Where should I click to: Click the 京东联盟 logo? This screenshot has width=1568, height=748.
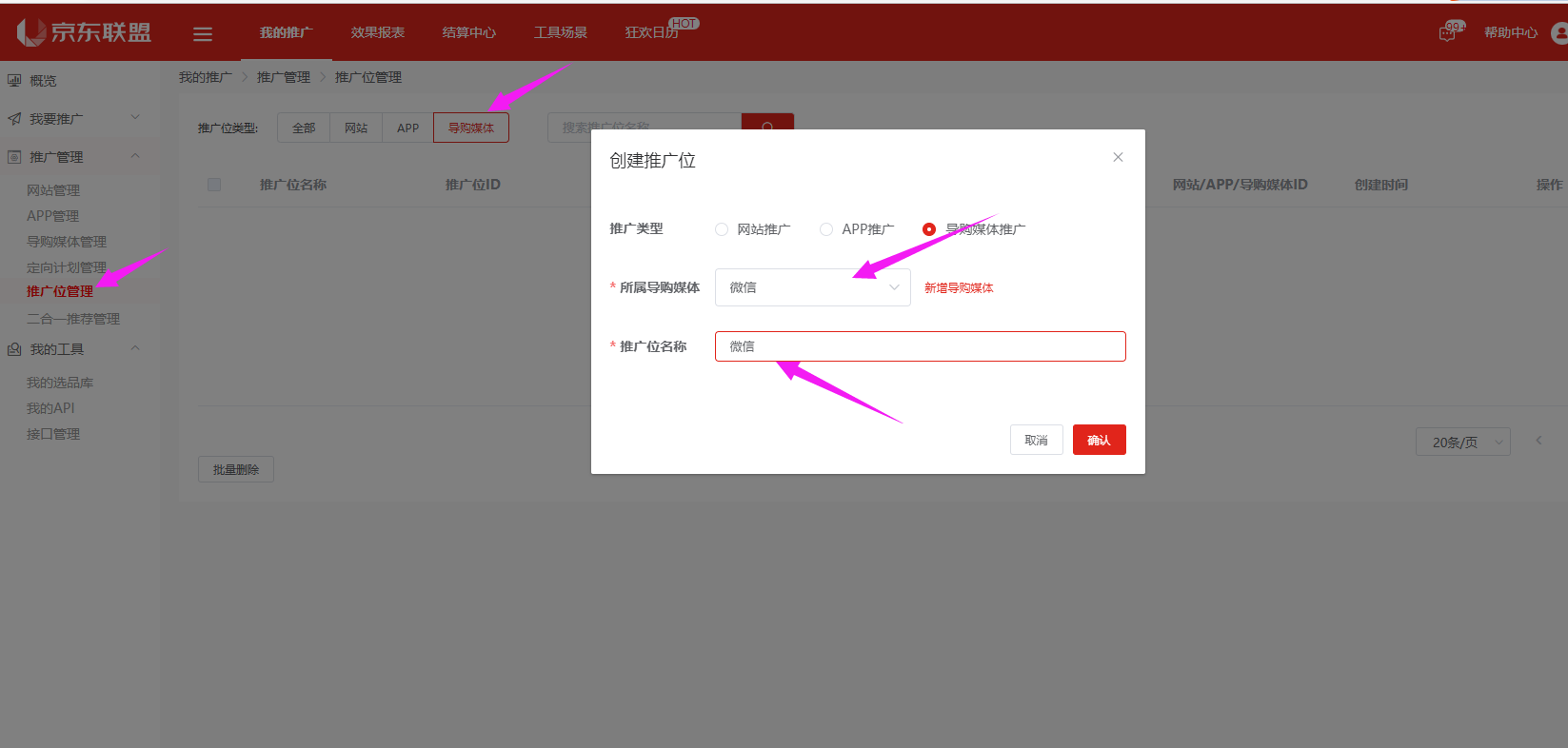click(x=84, y=32)
